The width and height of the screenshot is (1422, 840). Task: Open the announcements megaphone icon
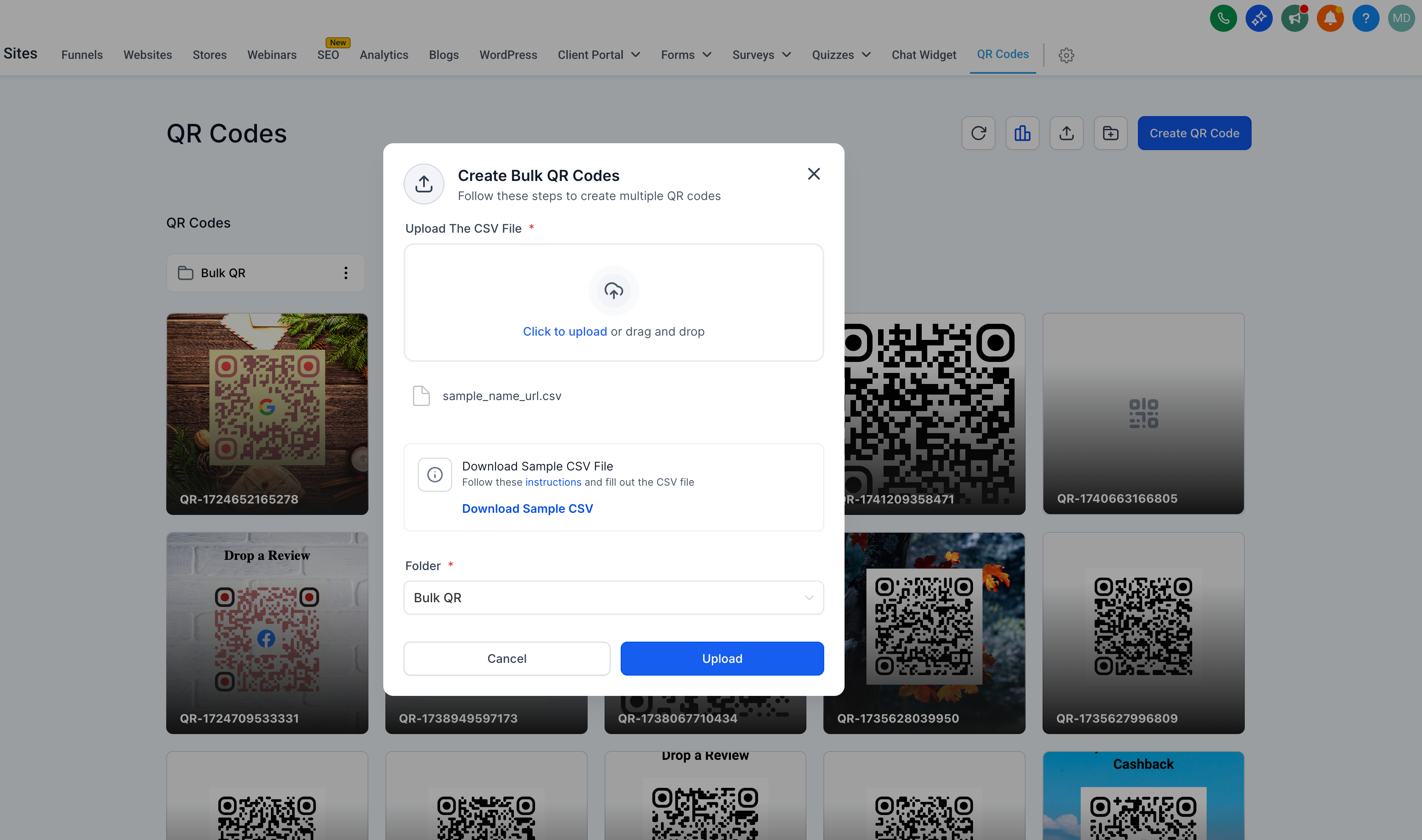[x=1294, y=19]
